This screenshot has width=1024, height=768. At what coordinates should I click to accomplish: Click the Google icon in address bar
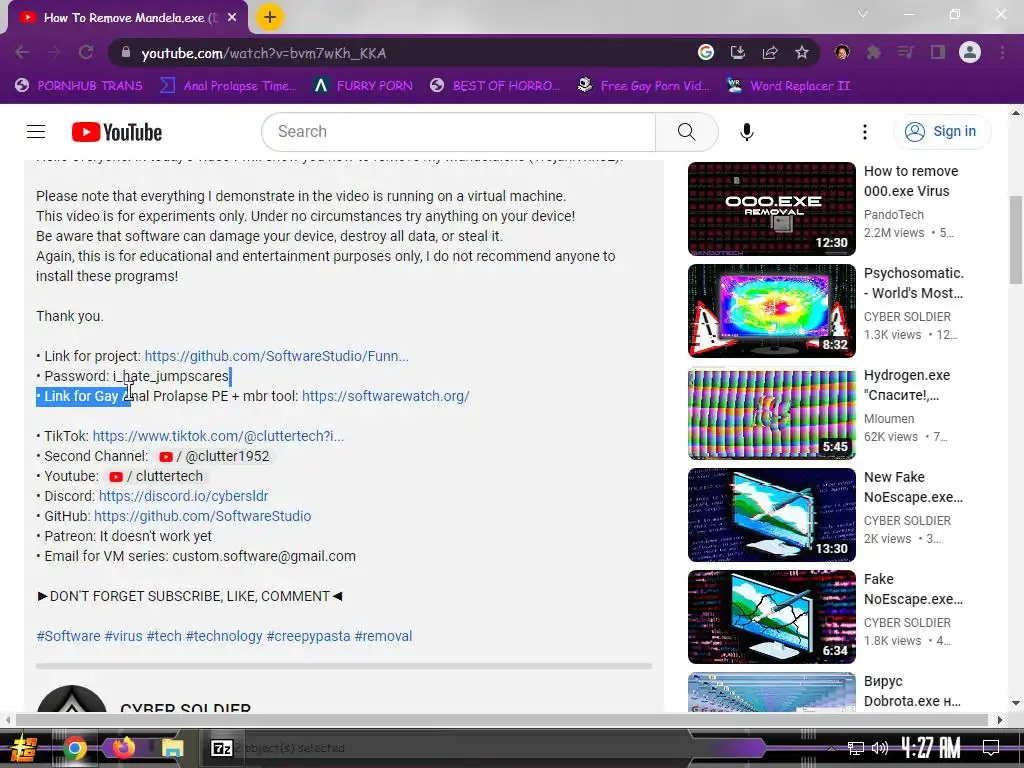coord(705,52)
